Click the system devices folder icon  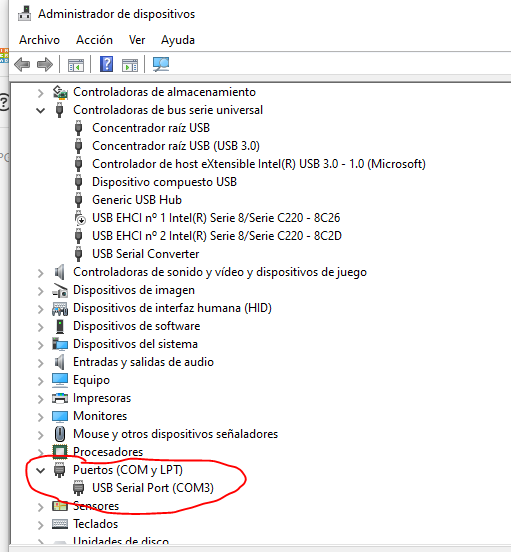click(x=60, y=344)
